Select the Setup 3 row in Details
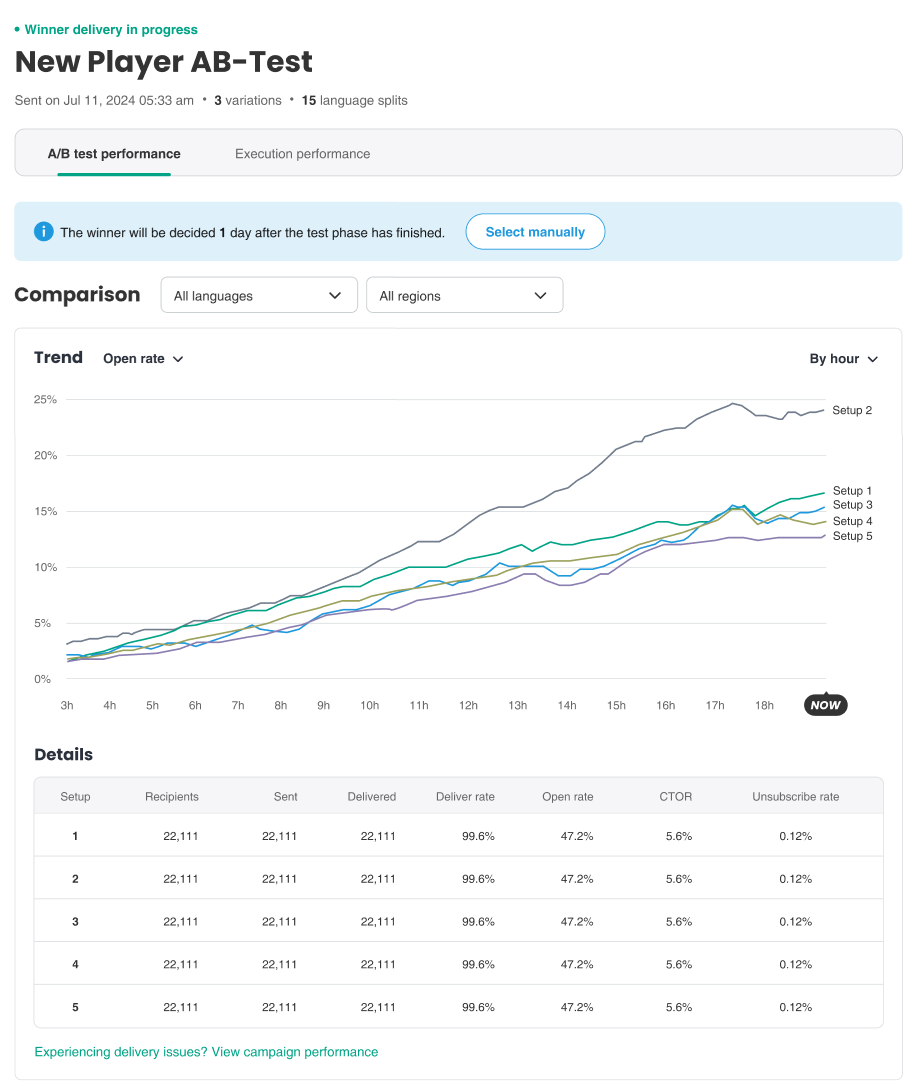 (458, 922)
